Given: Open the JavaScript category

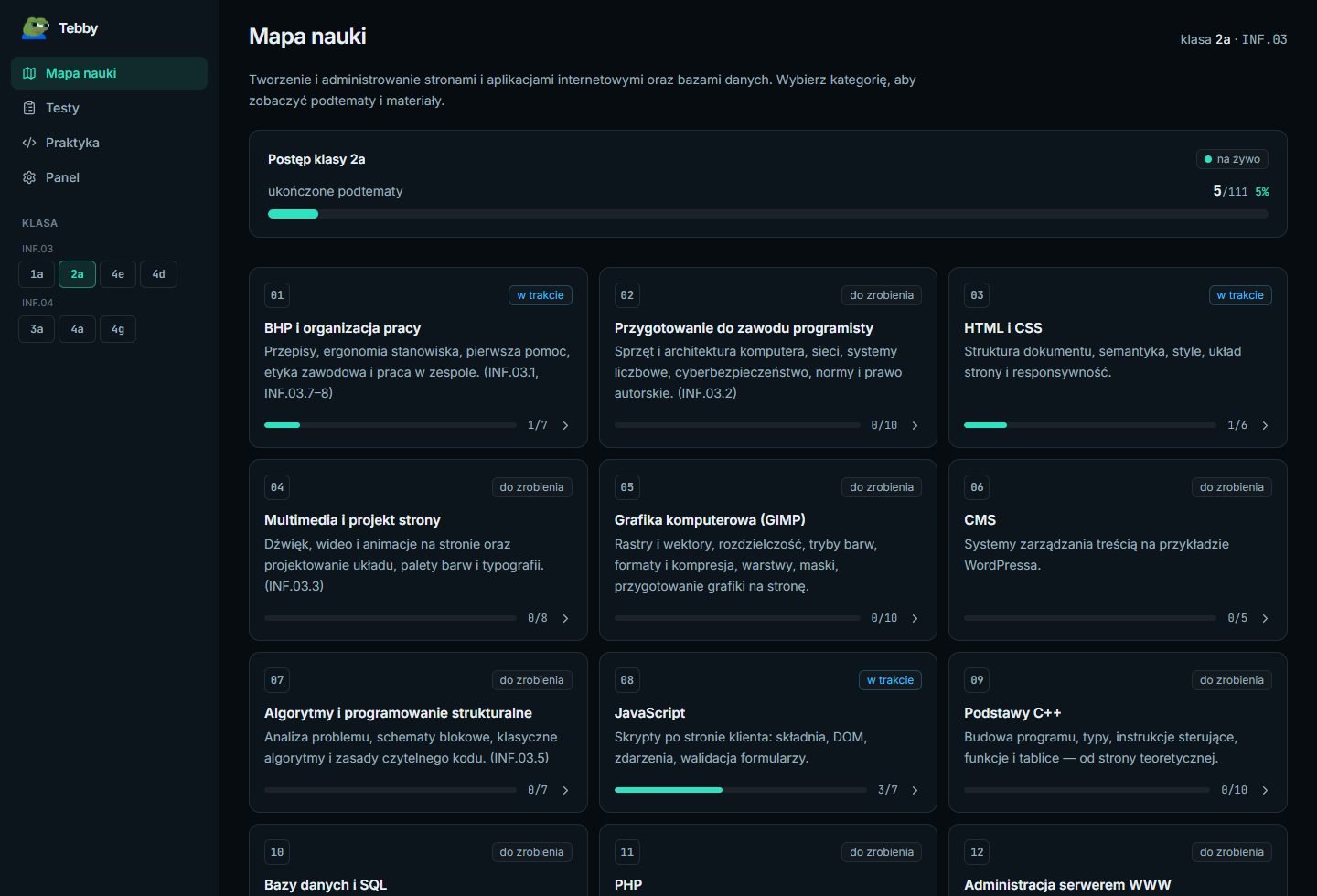Looking at the screenshot, I should [x=768, y=732].
